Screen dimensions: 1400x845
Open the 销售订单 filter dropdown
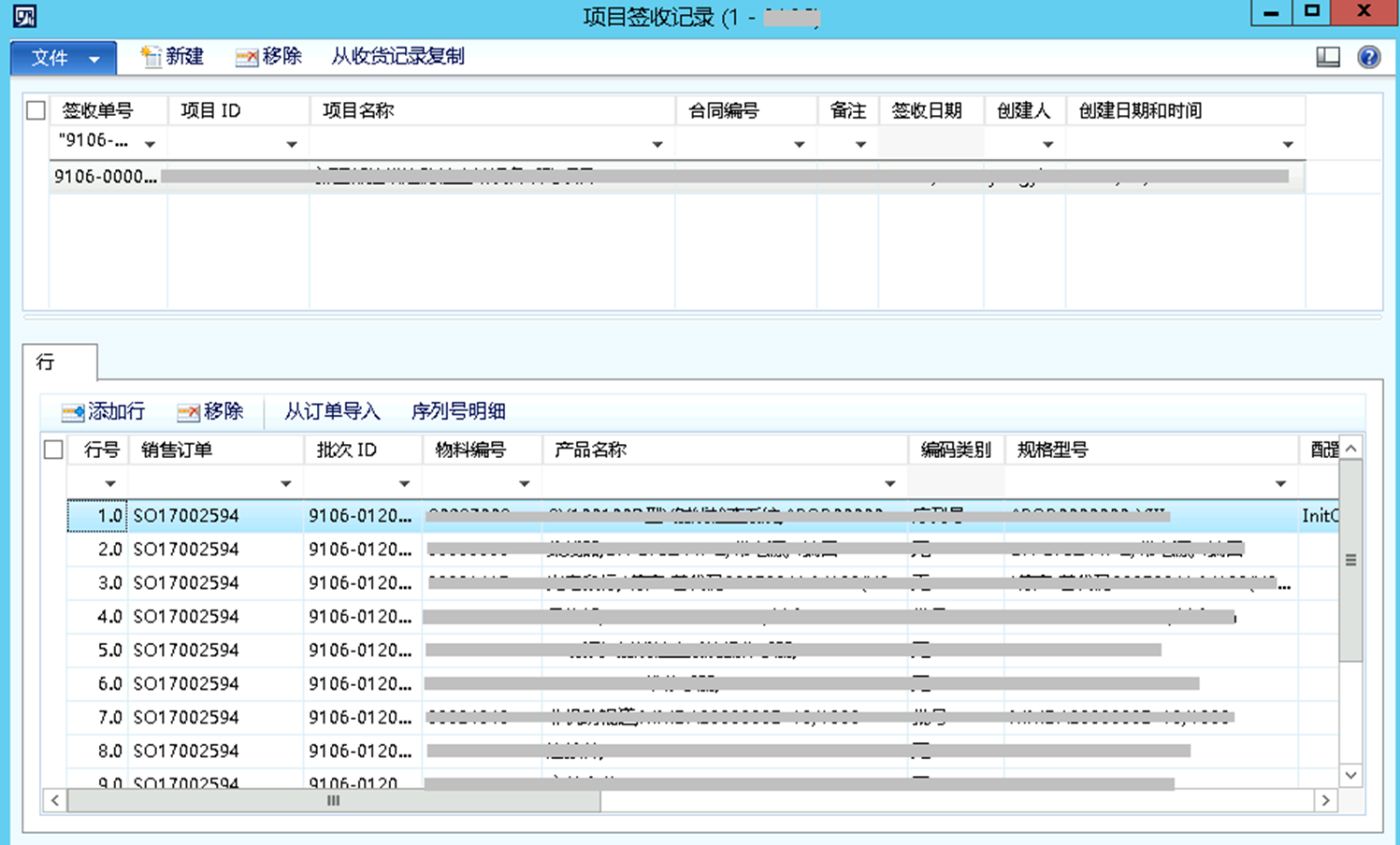click(286, 484)
